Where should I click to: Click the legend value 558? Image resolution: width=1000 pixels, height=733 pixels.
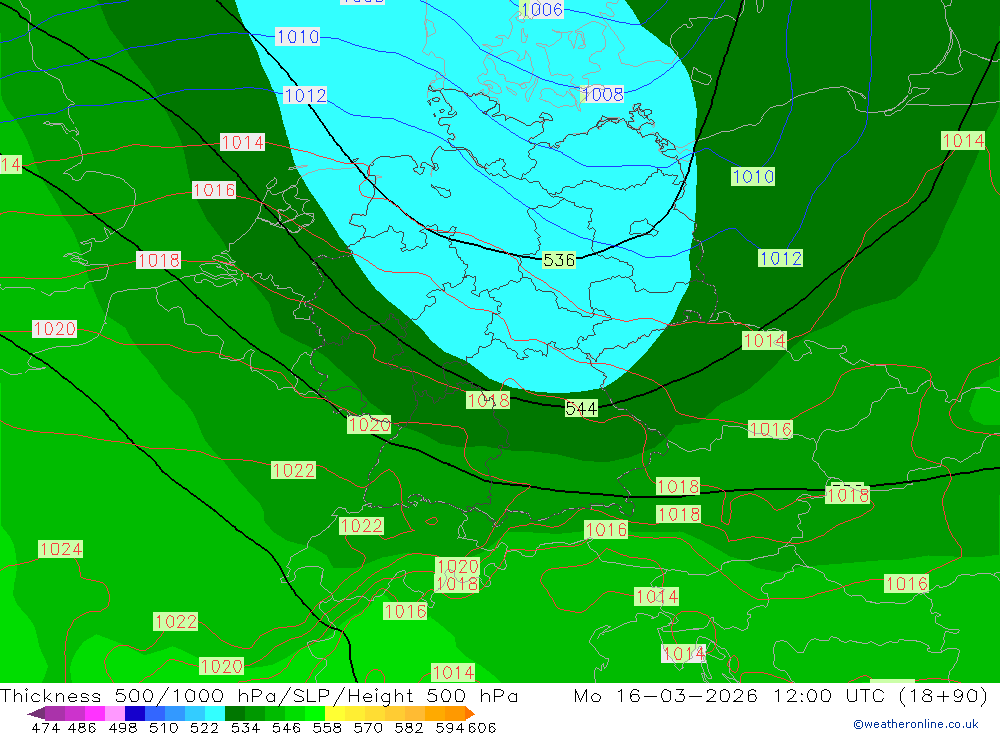click(x=327, y=727)
